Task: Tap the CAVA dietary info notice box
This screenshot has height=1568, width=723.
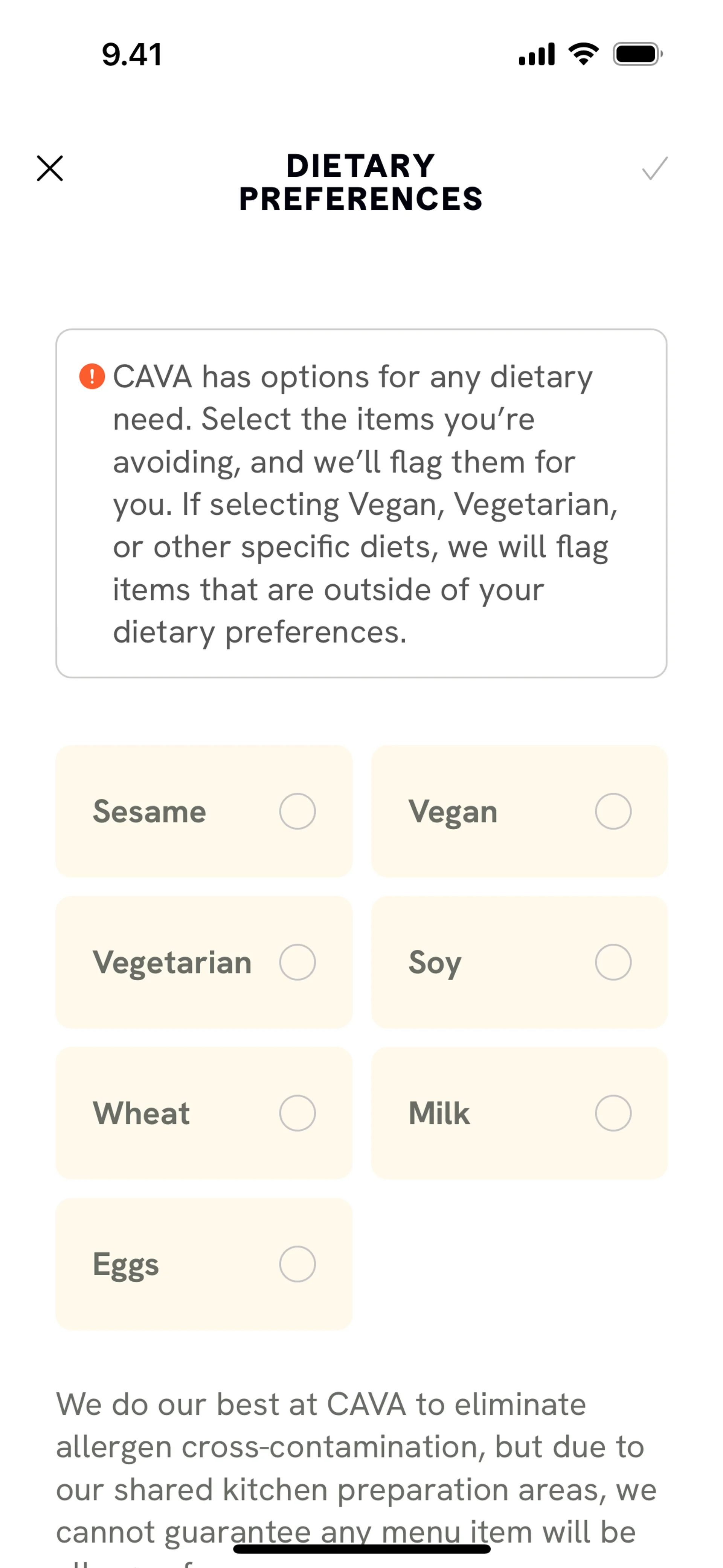Action: 361,503
